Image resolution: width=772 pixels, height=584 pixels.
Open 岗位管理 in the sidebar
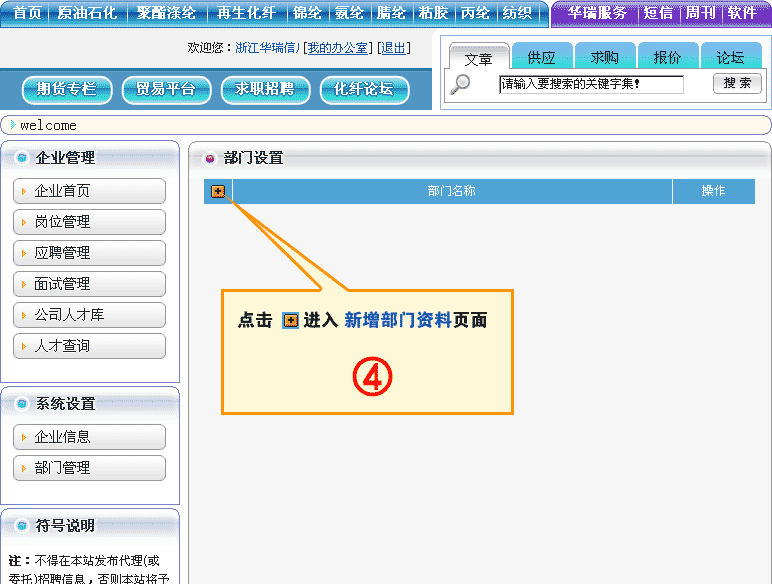pos(89,222)
